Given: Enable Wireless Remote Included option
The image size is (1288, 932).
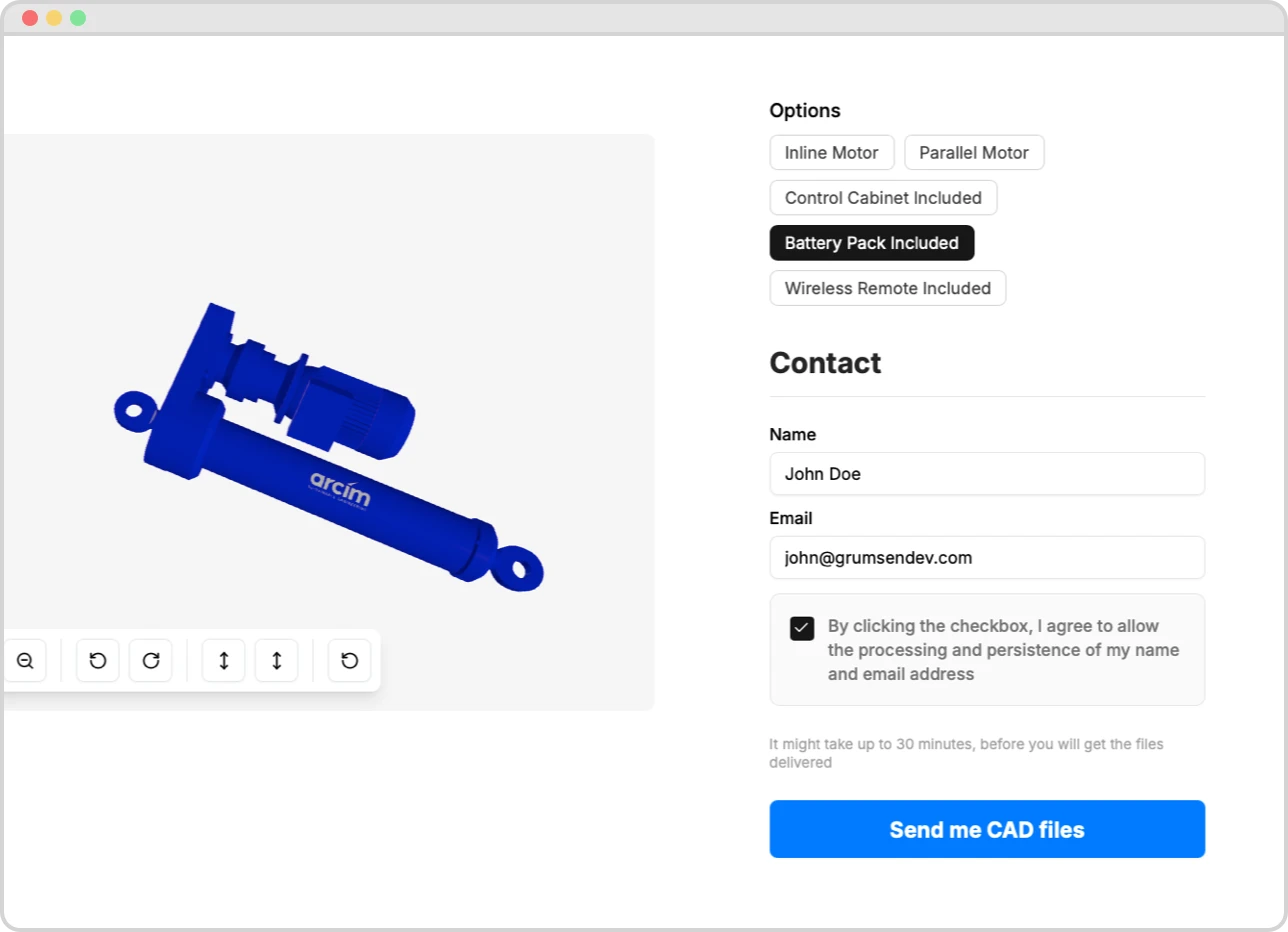Looking at the screenshot, I should tap(888, 288).
